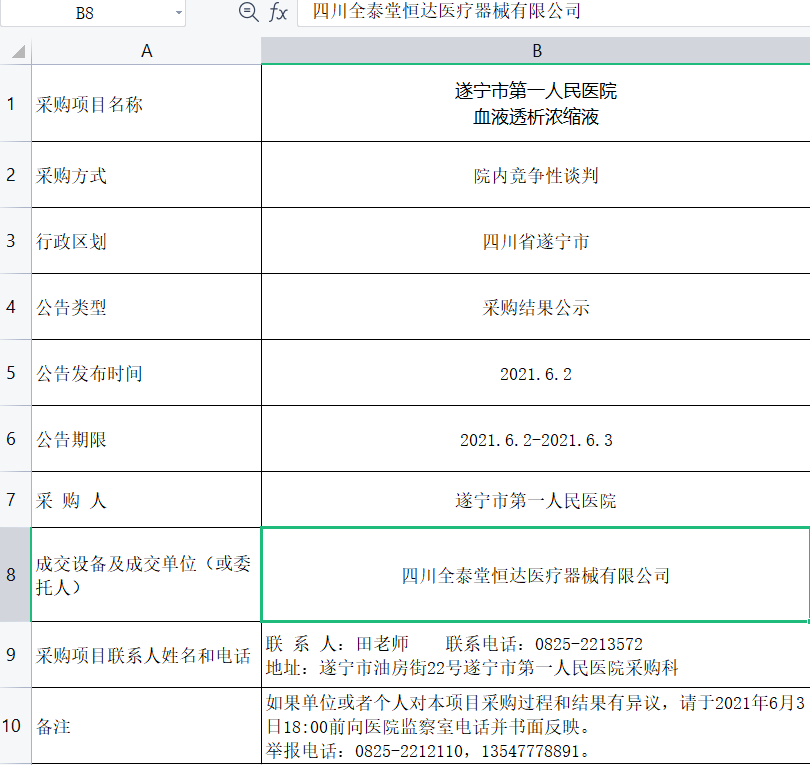
Task: Click cell labeled 公告类型
Action: tap(147, 307)
